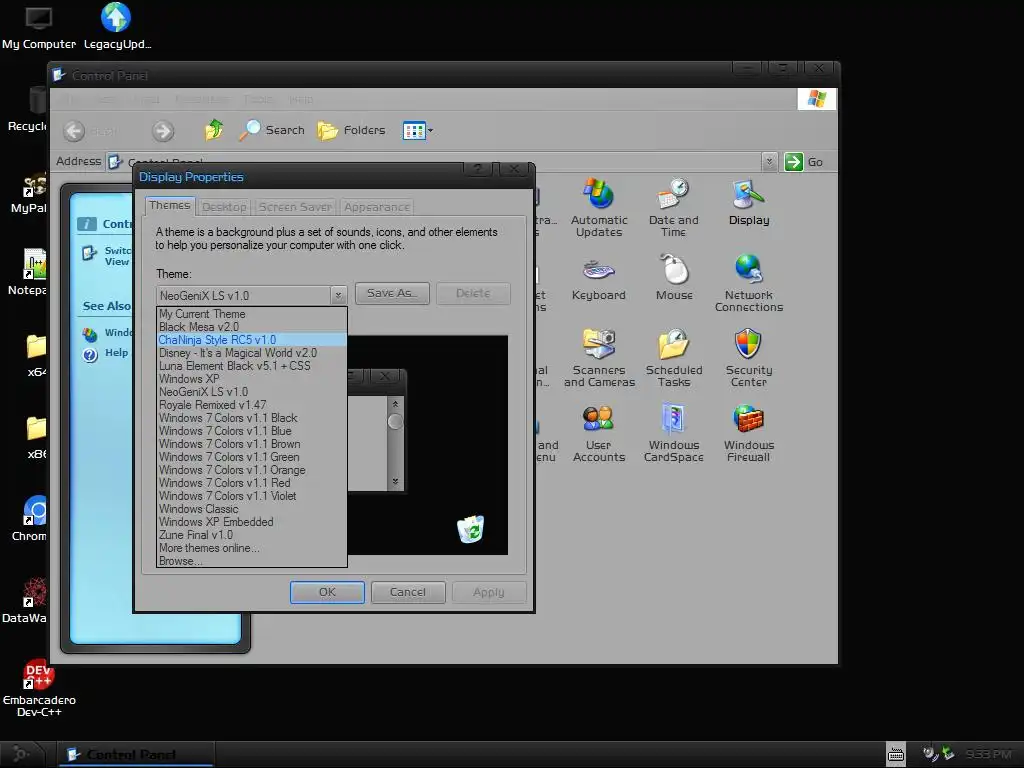1024x768 pixels.
Task: Click the Browse... list entry
Action: [x=251, y=561]
